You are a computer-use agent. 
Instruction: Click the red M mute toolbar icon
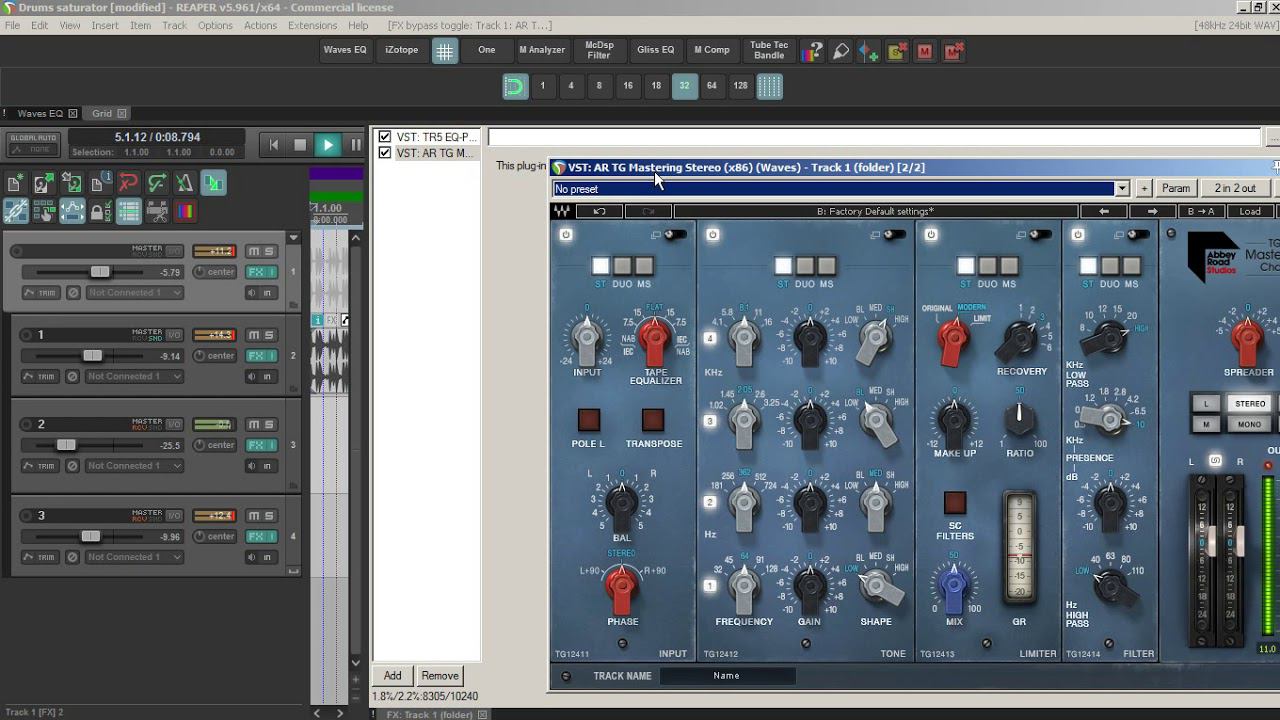925,51
